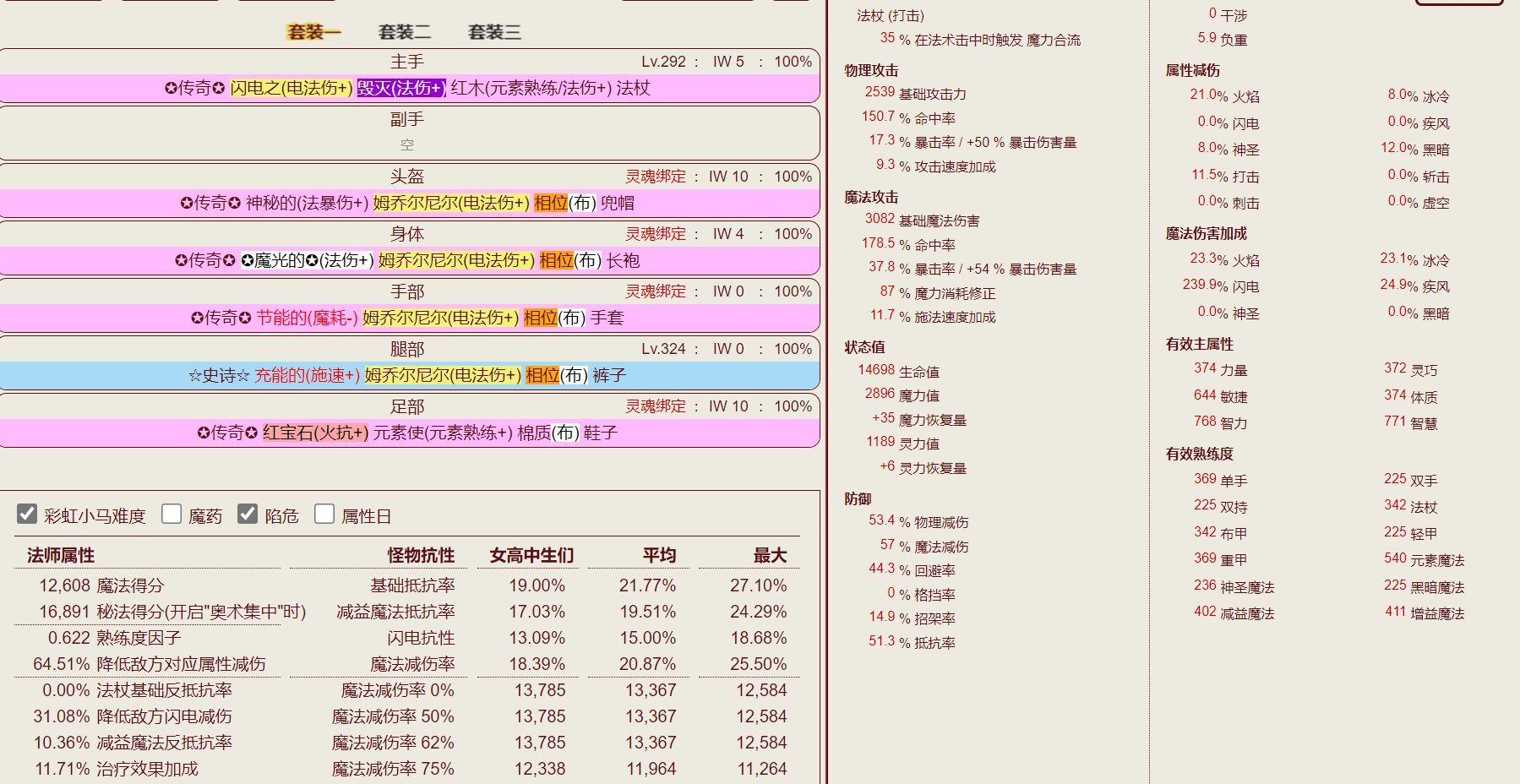Click the 最大 column header
1520x784 pixels.
(770, 555)
